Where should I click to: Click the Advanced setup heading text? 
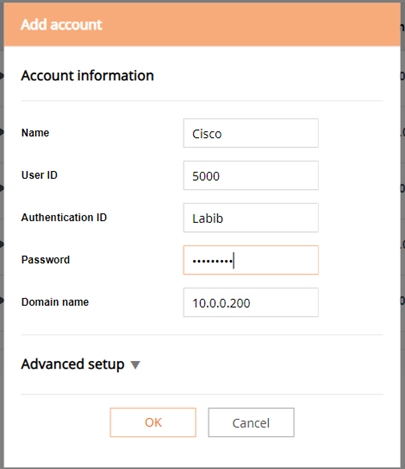tap(73, 364)
